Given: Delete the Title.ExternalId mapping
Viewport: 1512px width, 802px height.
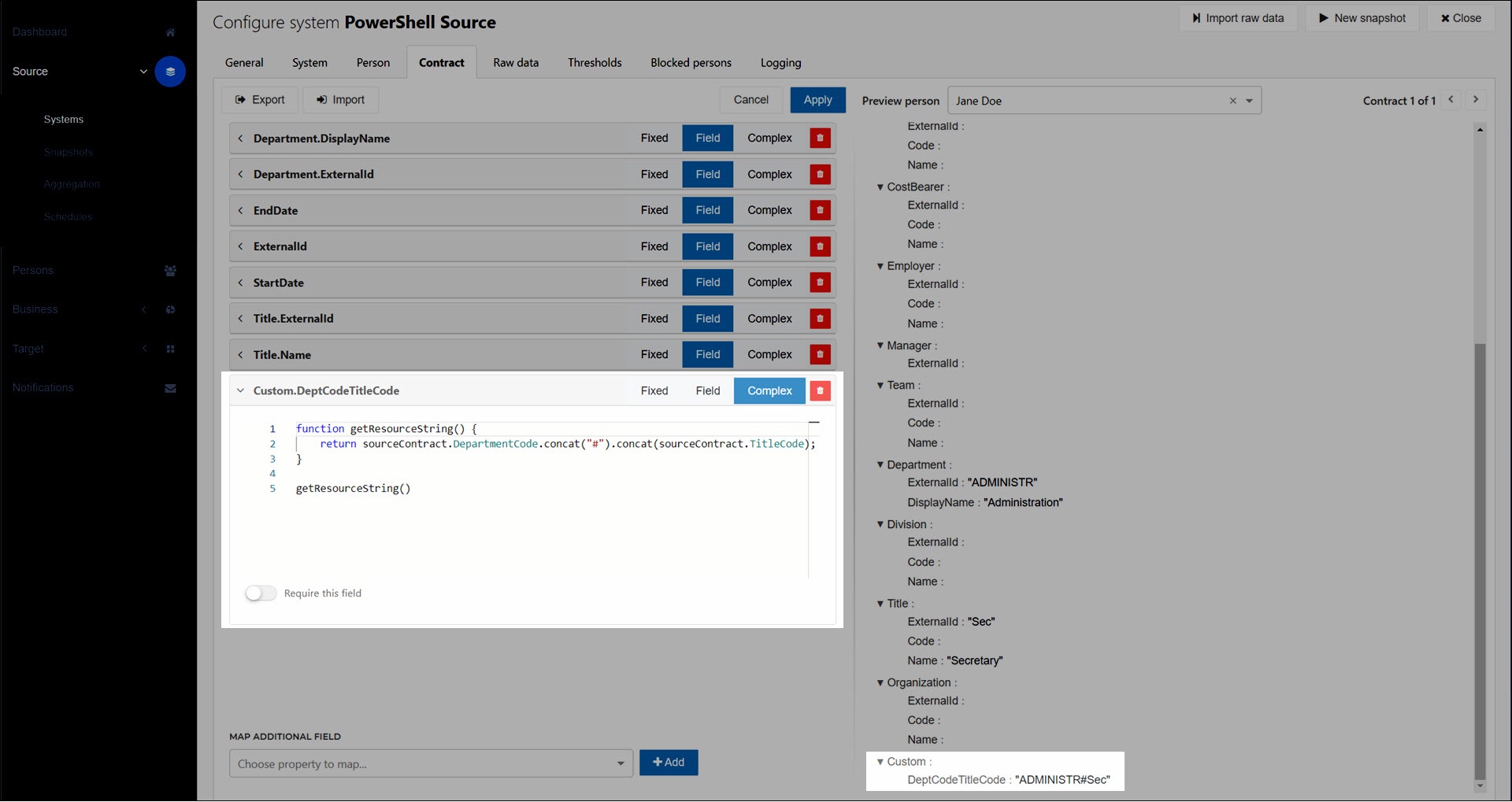Looking at the screenshot, I should coord(820,319).
